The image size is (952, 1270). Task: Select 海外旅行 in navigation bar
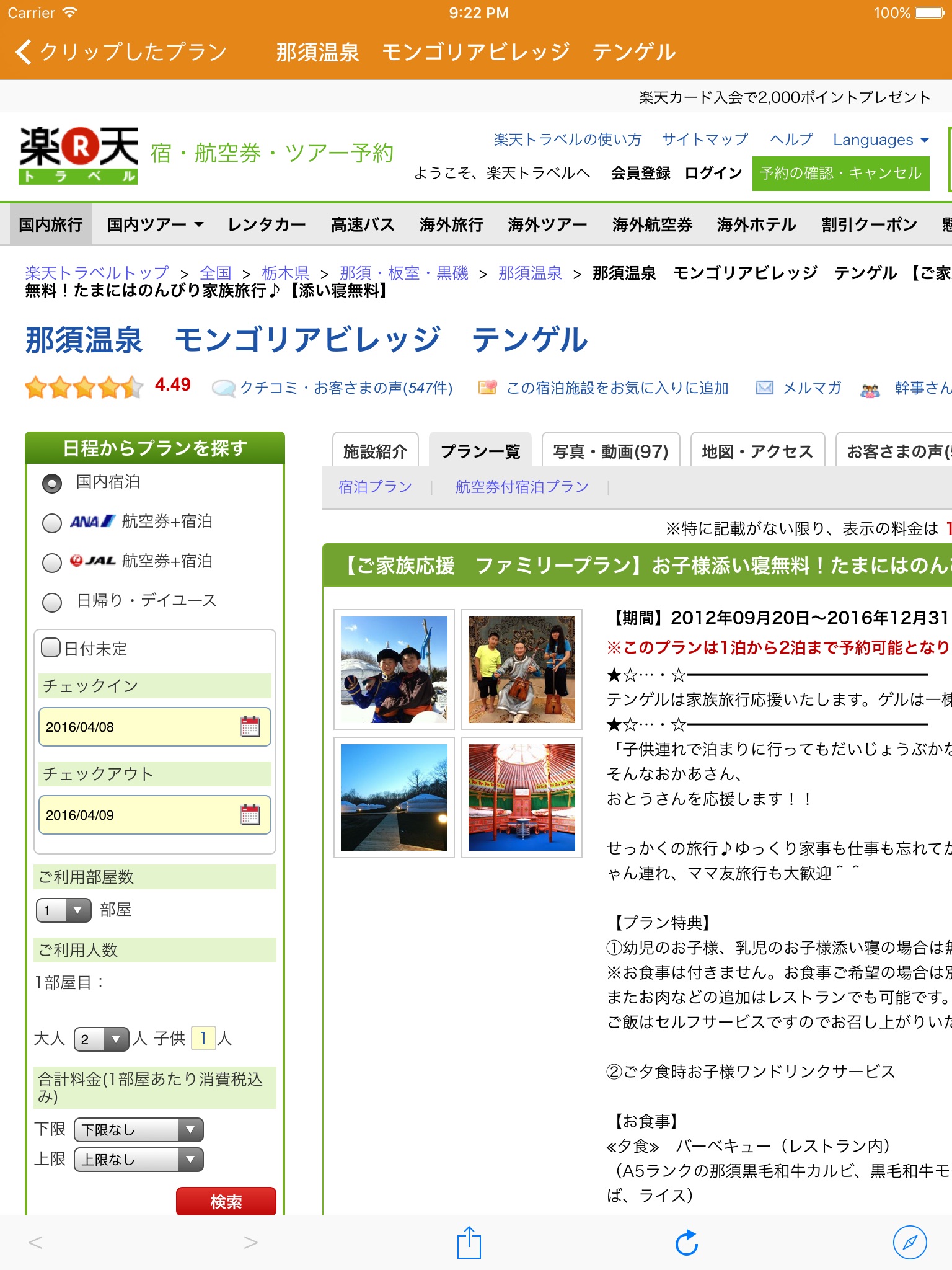(451, 224)
